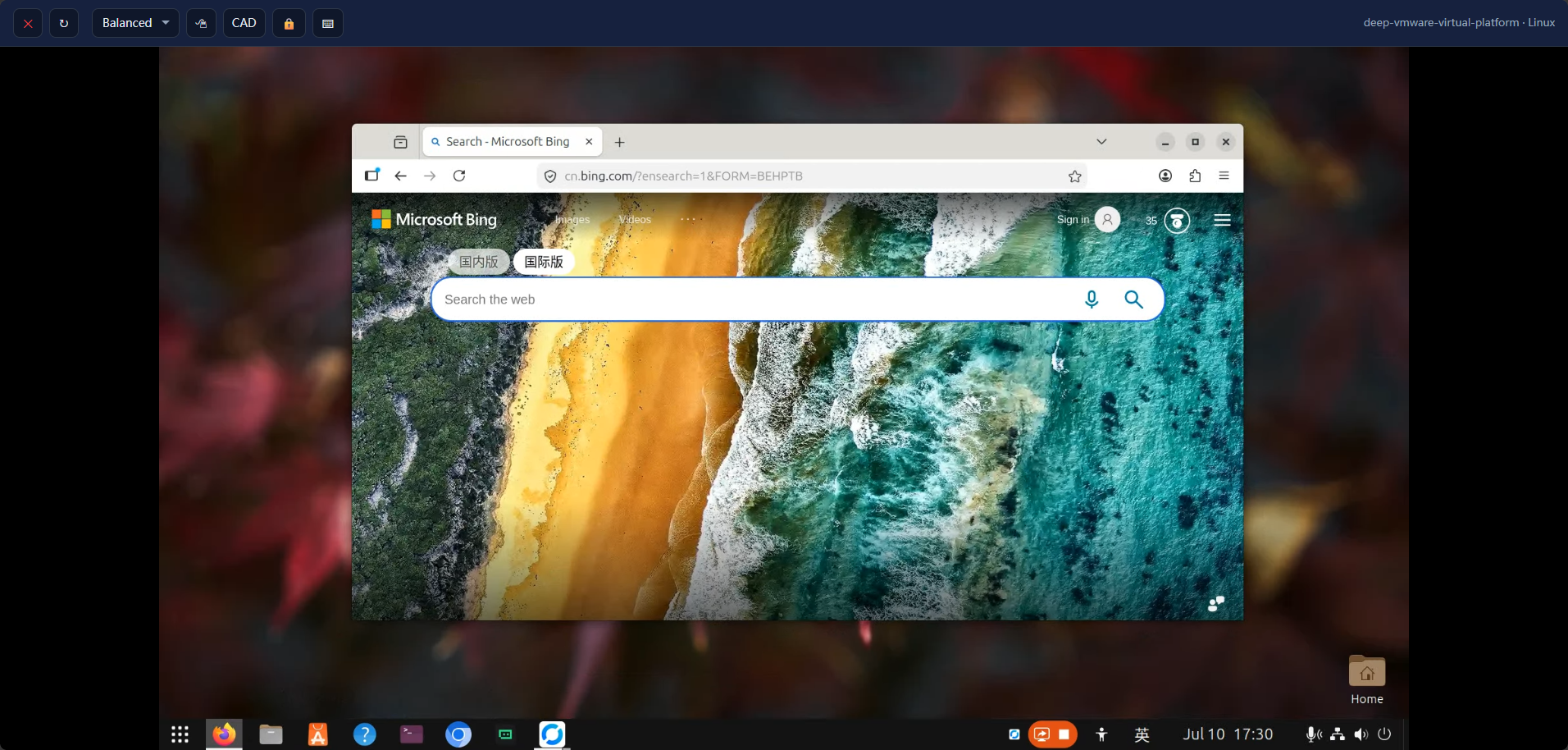Open the Files manager from the dock
1568x750 pixels.
(271, 734)
